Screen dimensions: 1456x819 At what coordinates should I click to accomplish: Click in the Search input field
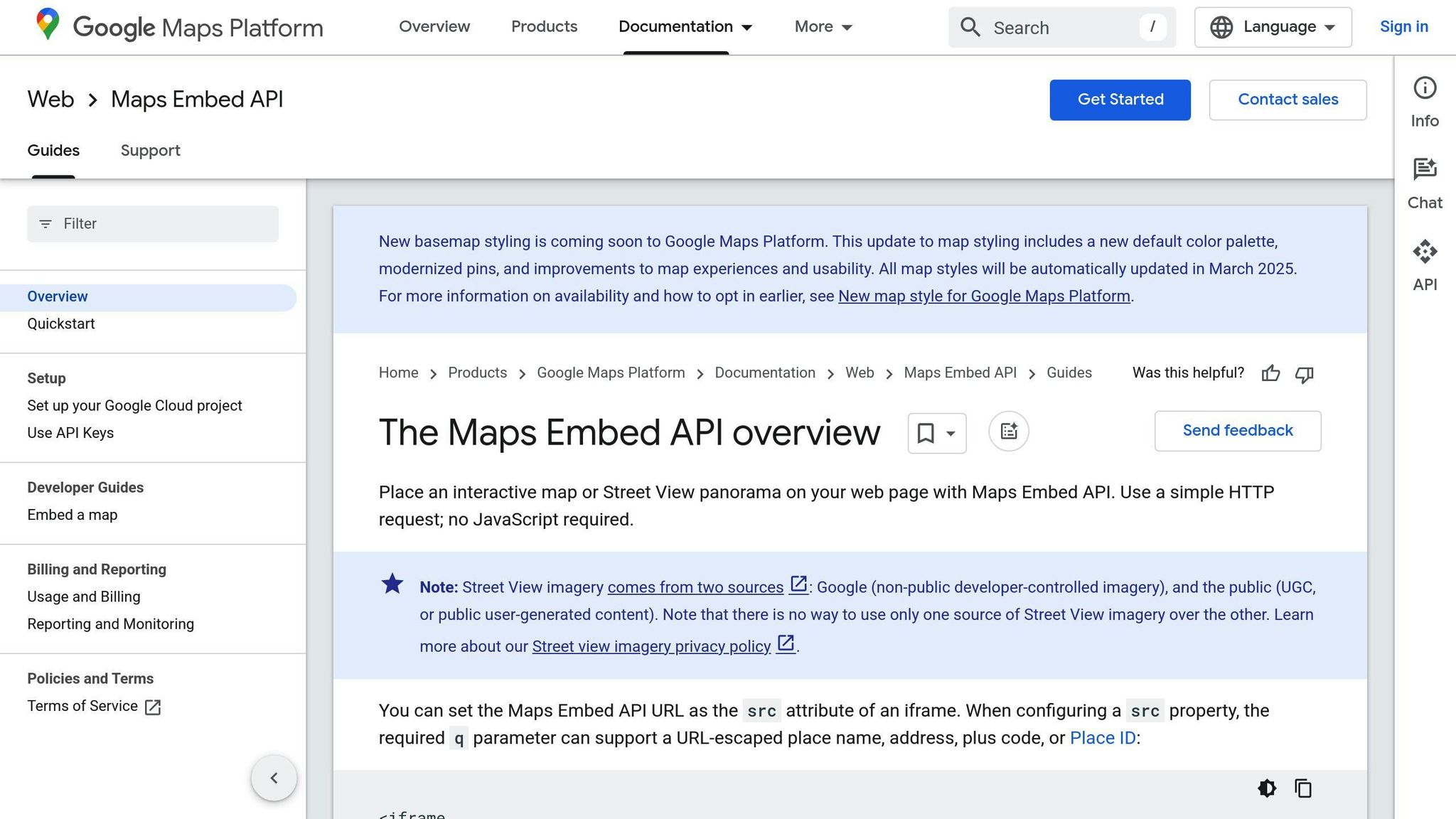pos(1062,28)
